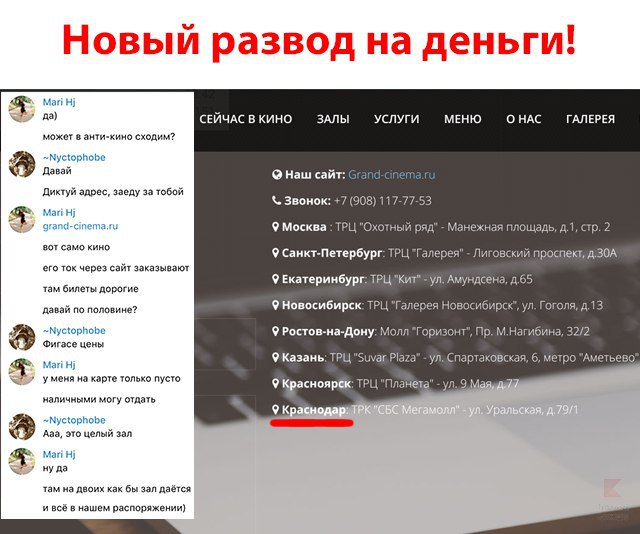Viewport: 640px width, 534px height.
Task: Click the message 'вот само кино'
Action: click(76, 247)
